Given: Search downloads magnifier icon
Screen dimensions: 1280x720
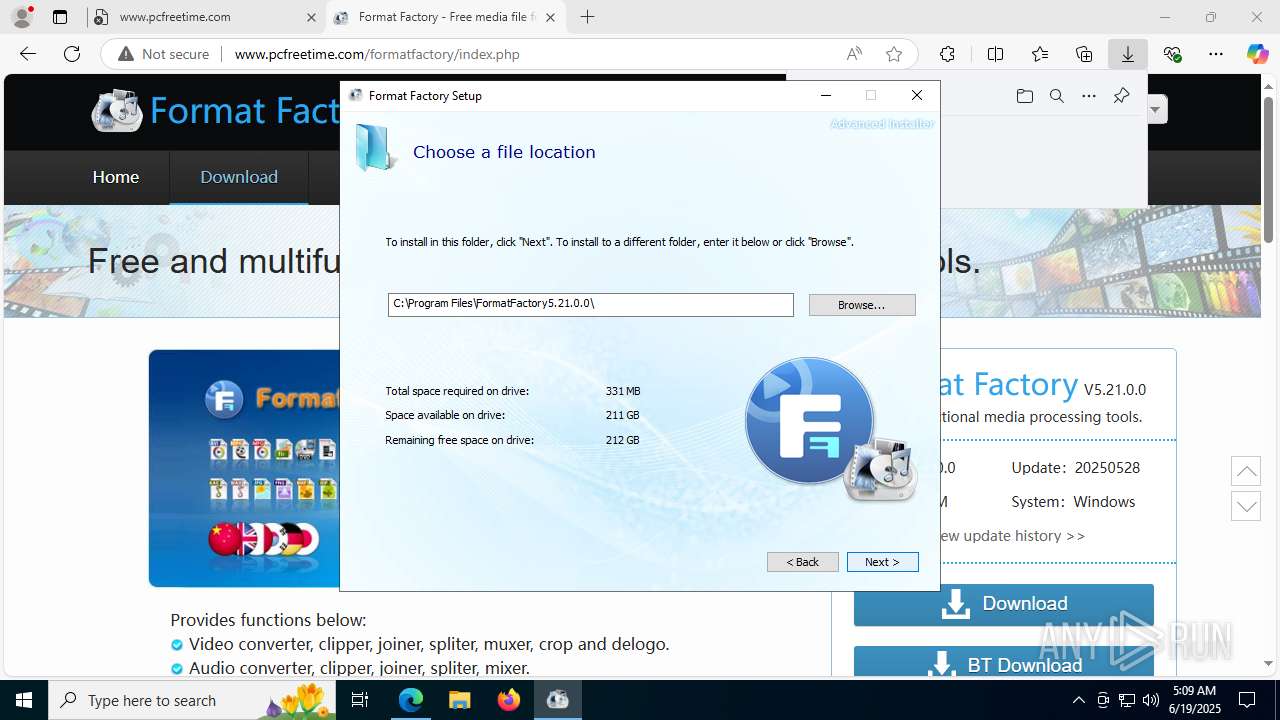Looking at the screenshot, I should [1056, 96].
